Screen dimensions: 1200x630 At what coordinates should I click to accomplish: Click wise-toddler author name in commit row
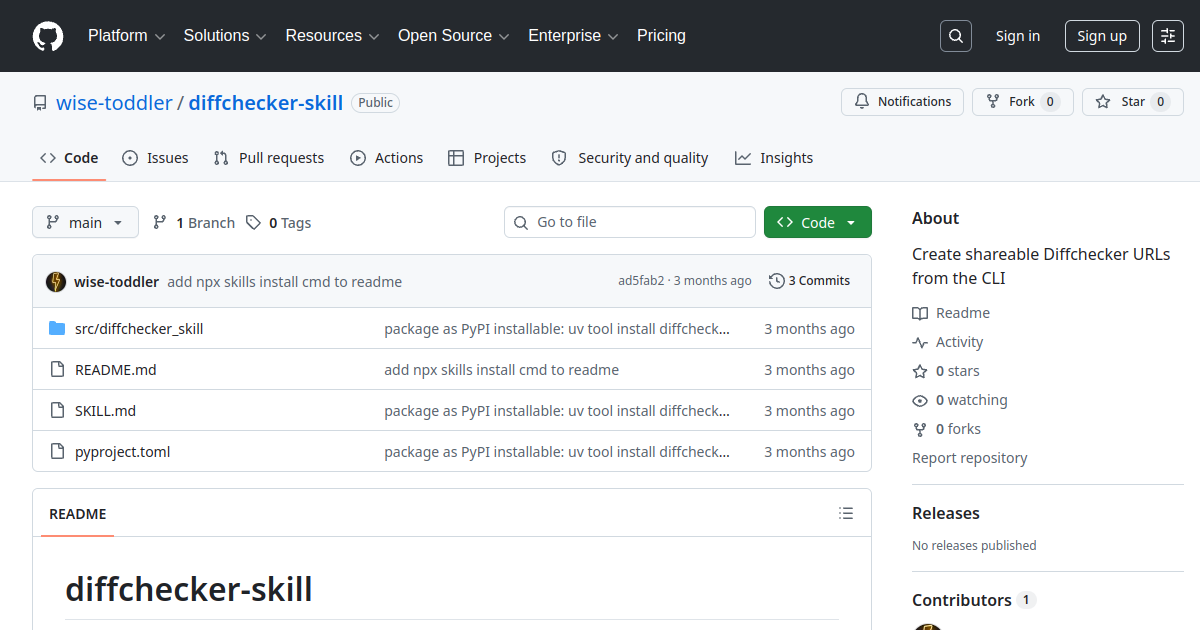click(x=116, y=282)
